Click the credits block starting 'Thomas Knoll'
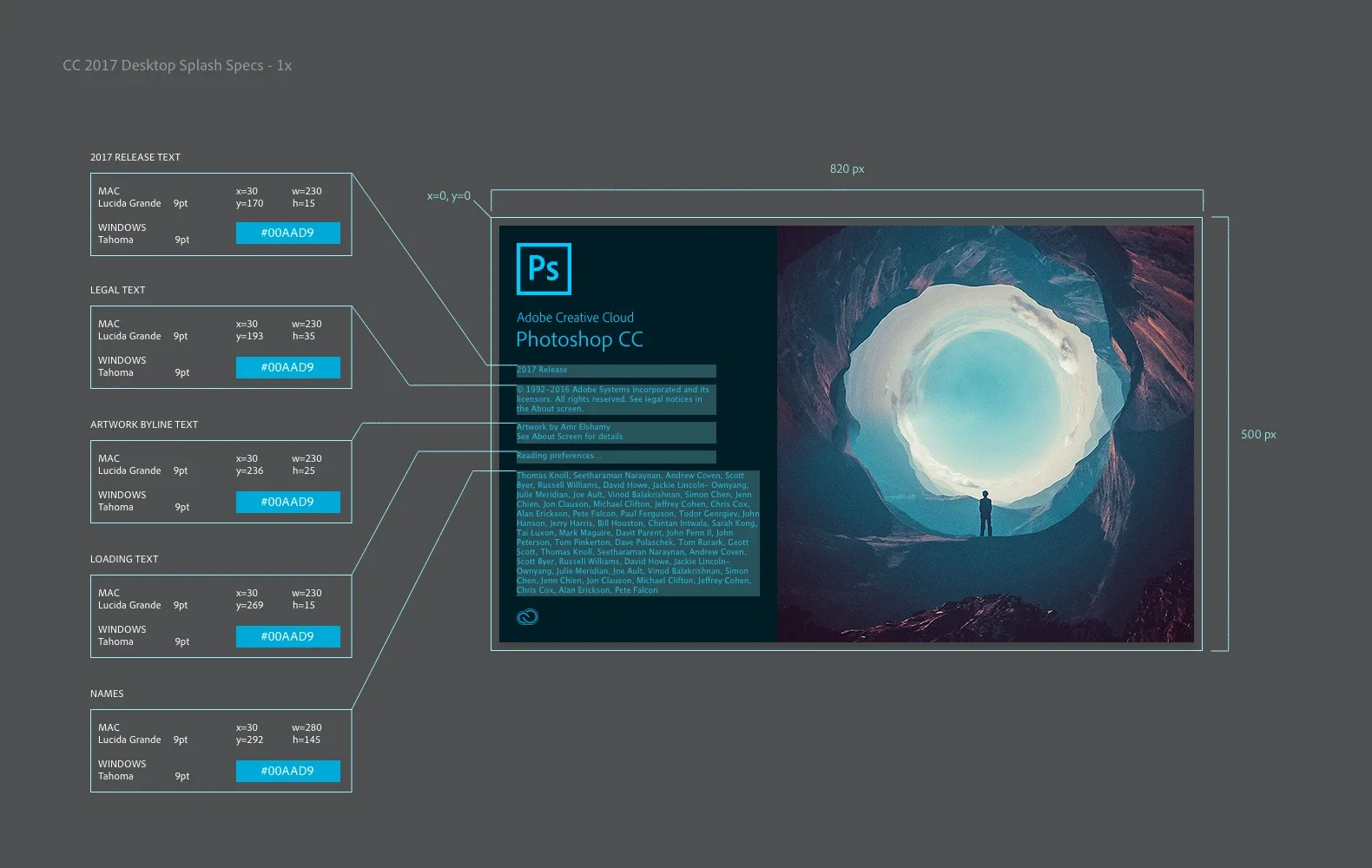Image resolution: width=1372 pixels, height=868 pixels. [638, 533]
